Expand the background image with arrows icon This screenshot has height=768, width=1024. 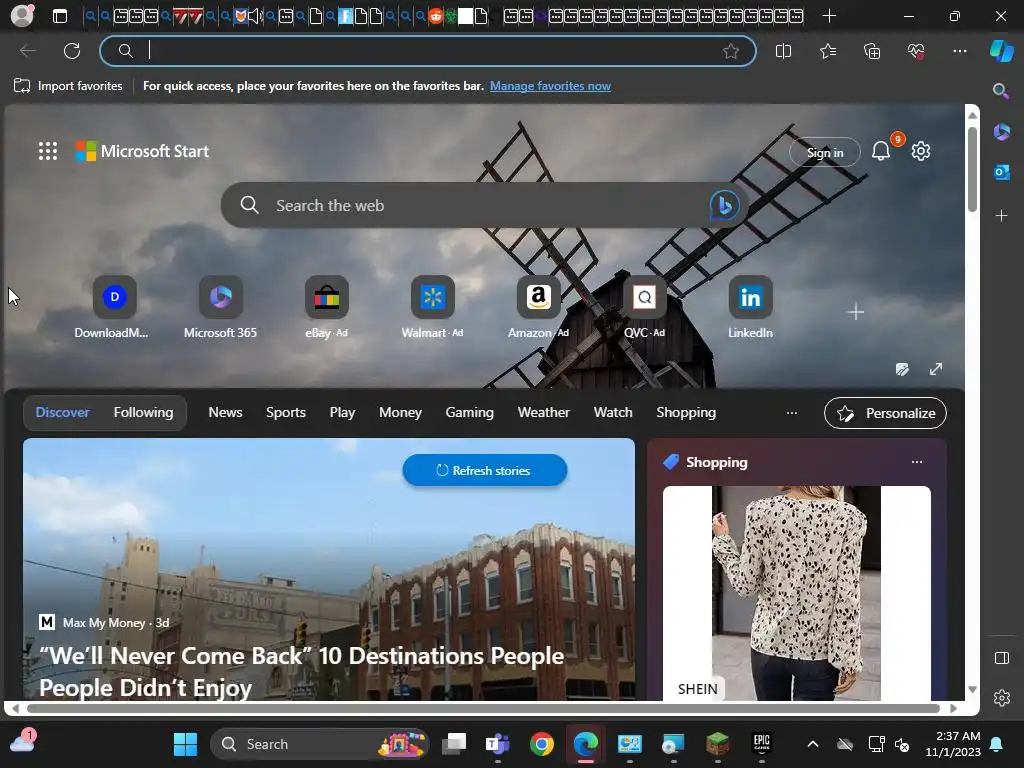(936, 370)
